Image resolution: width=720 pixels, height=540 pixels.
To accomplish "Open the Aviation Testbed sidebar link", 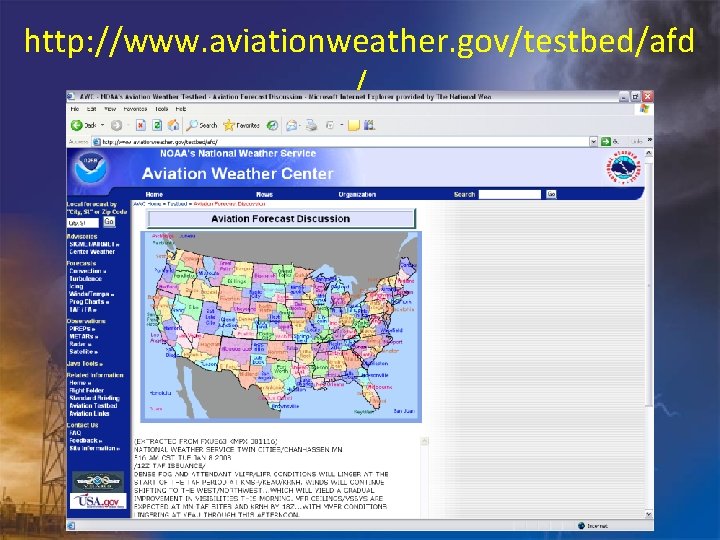I will [93, 406].
